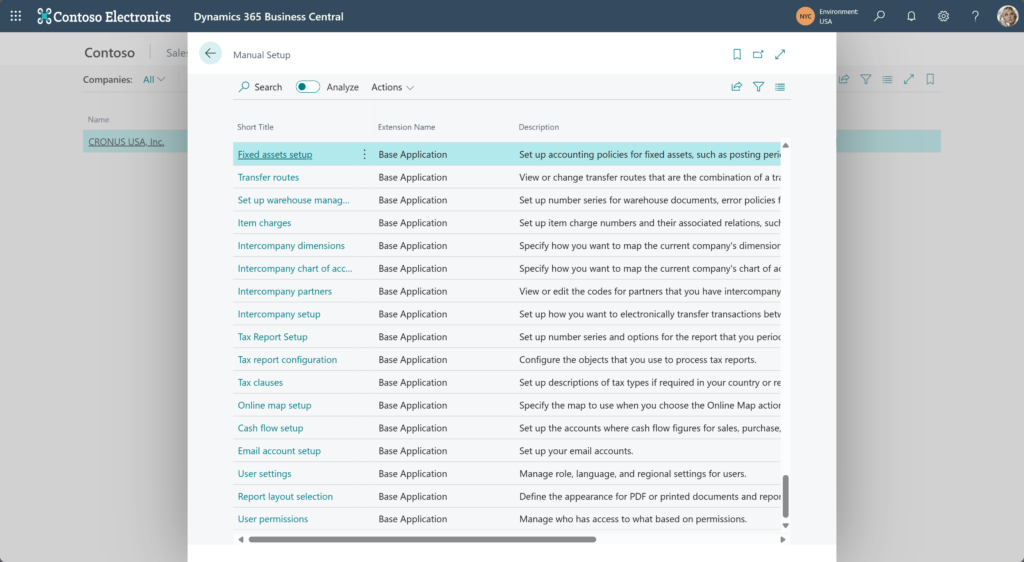Click scroll up arrow of list
Screen dimensions: 1024x562
786,145
